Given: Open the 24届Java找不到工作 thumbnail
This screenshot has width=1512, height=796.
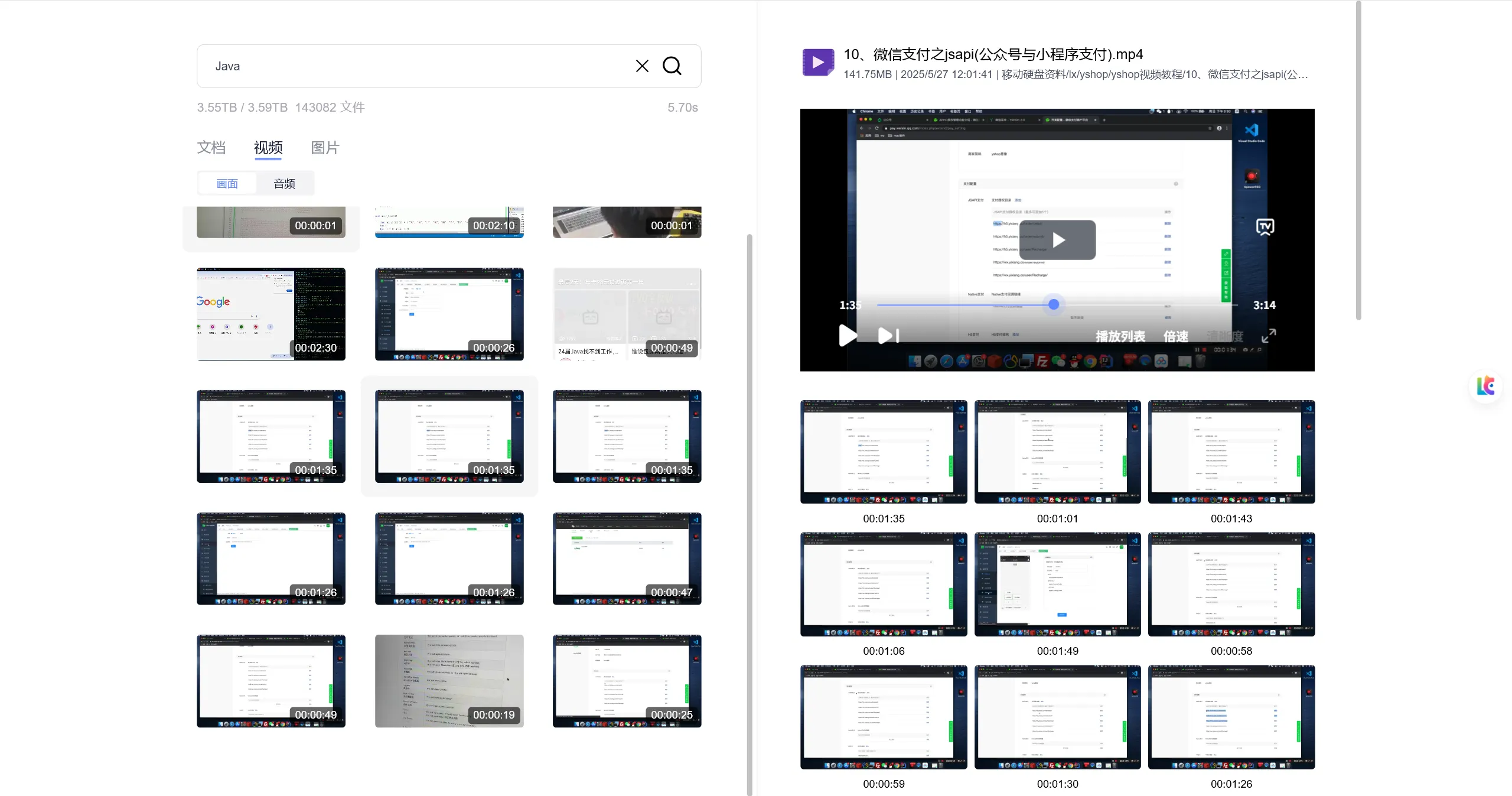Looking at the screenshot, I should coord(627,314).
